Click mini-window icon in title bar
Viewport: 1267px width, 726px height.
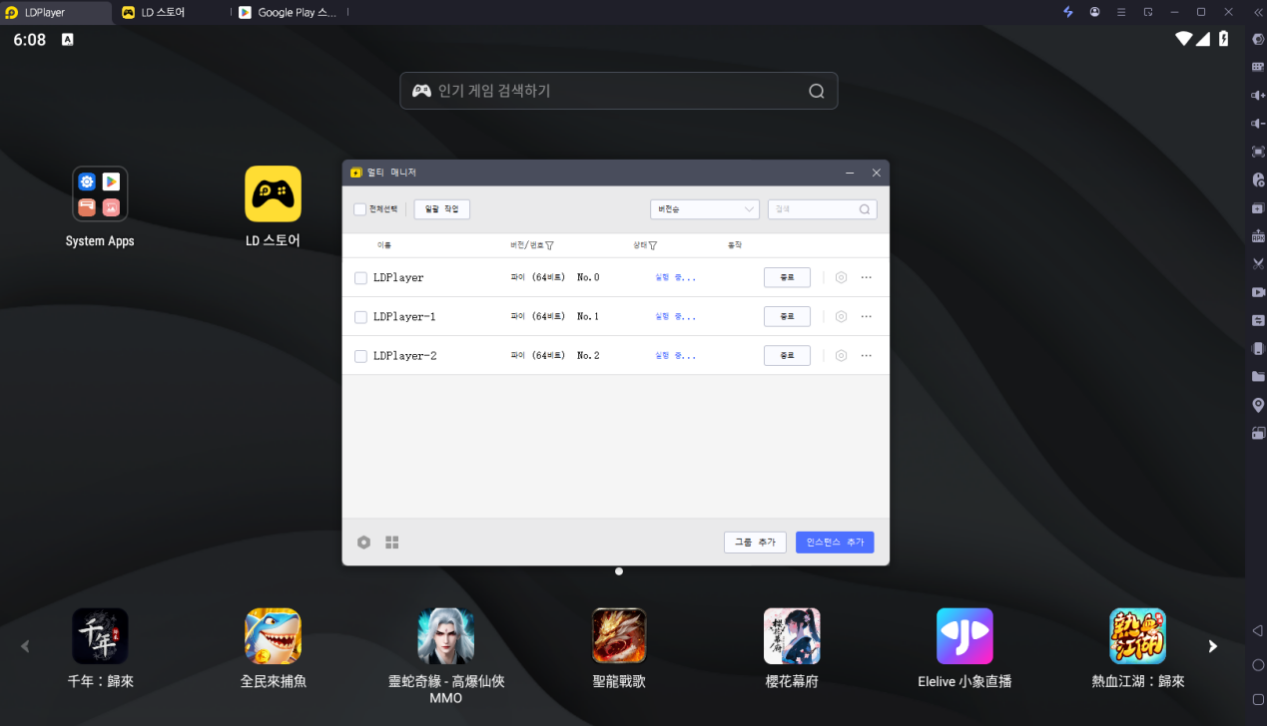(1148, 12)
